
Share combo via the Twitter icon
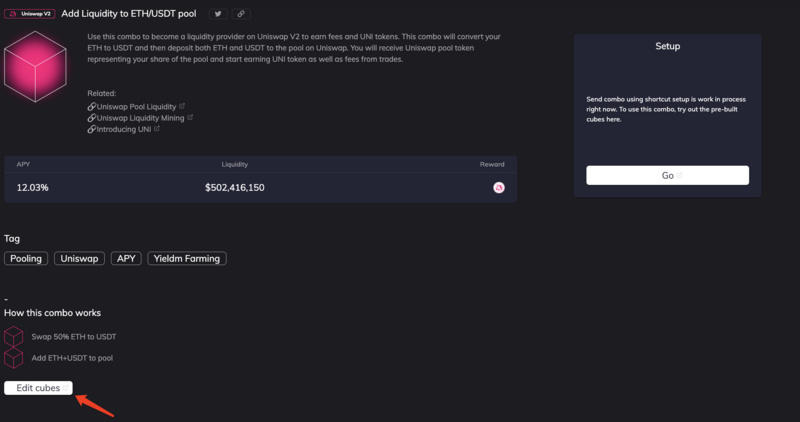point(217,14)
